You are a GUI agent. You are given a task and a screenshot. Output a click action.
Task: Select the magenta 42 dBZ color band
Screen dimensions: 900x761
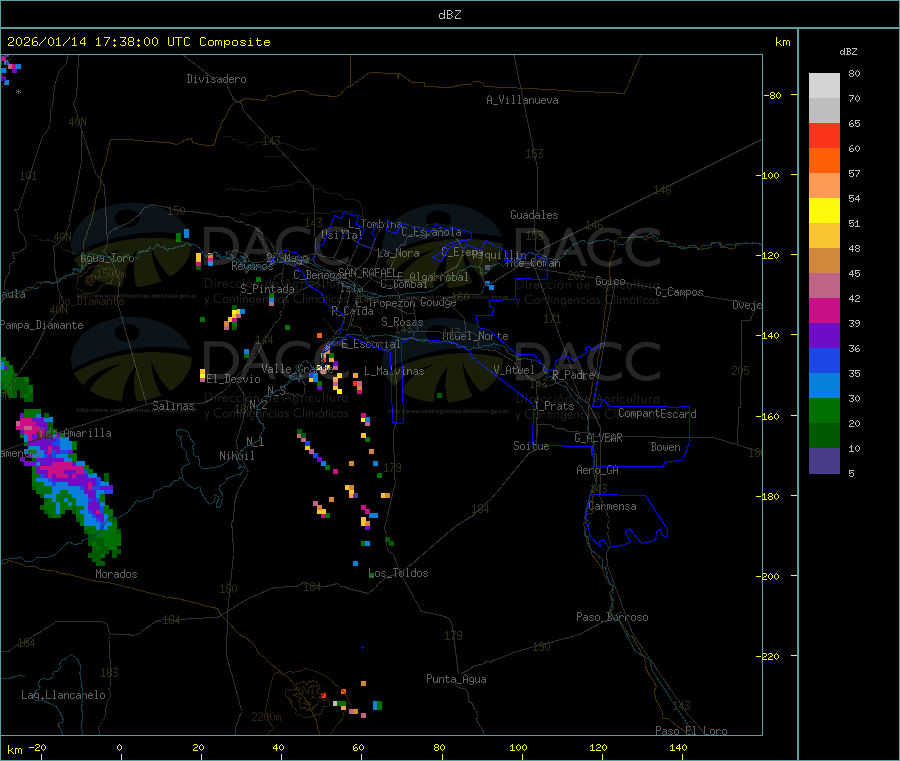point(824,310)
